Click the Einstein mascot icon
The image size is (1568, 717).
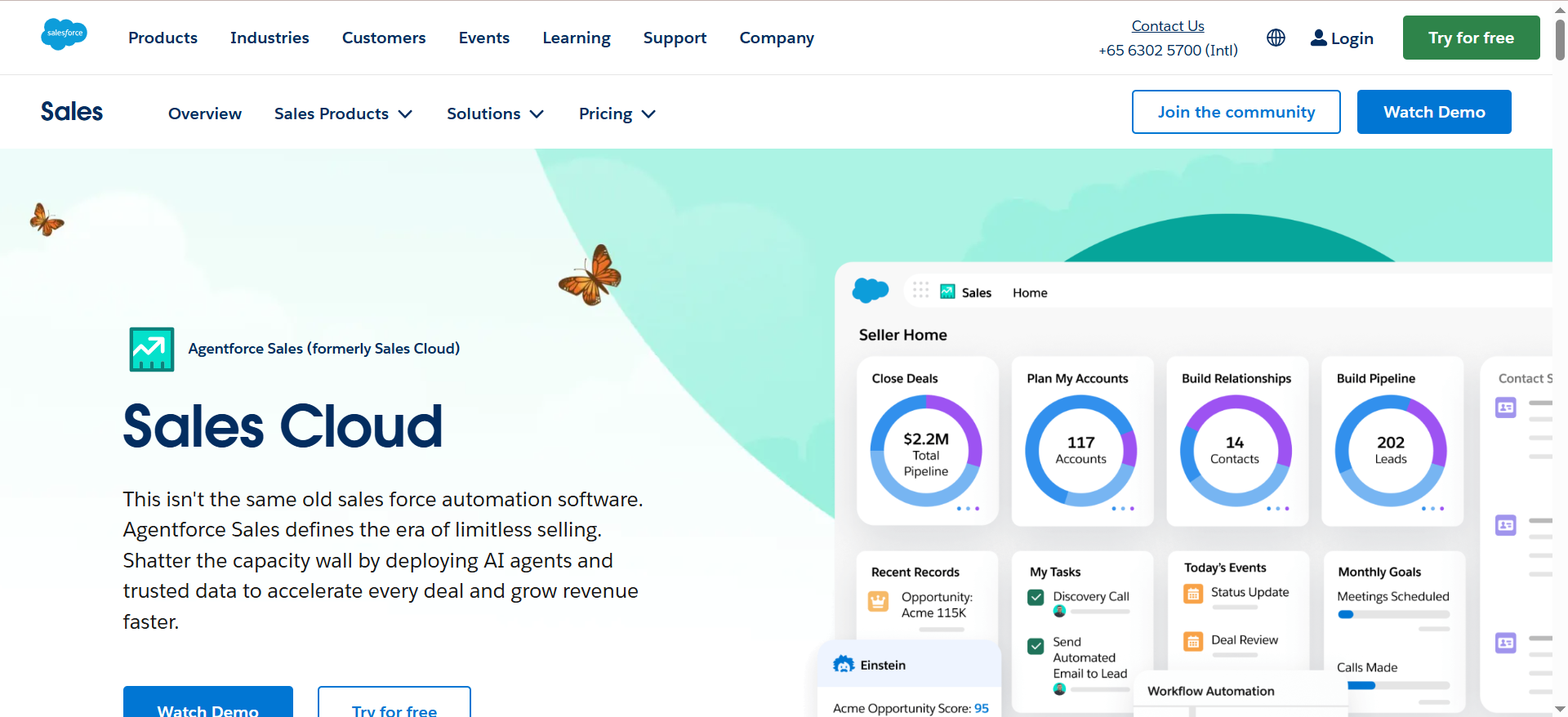coord(844,664)
